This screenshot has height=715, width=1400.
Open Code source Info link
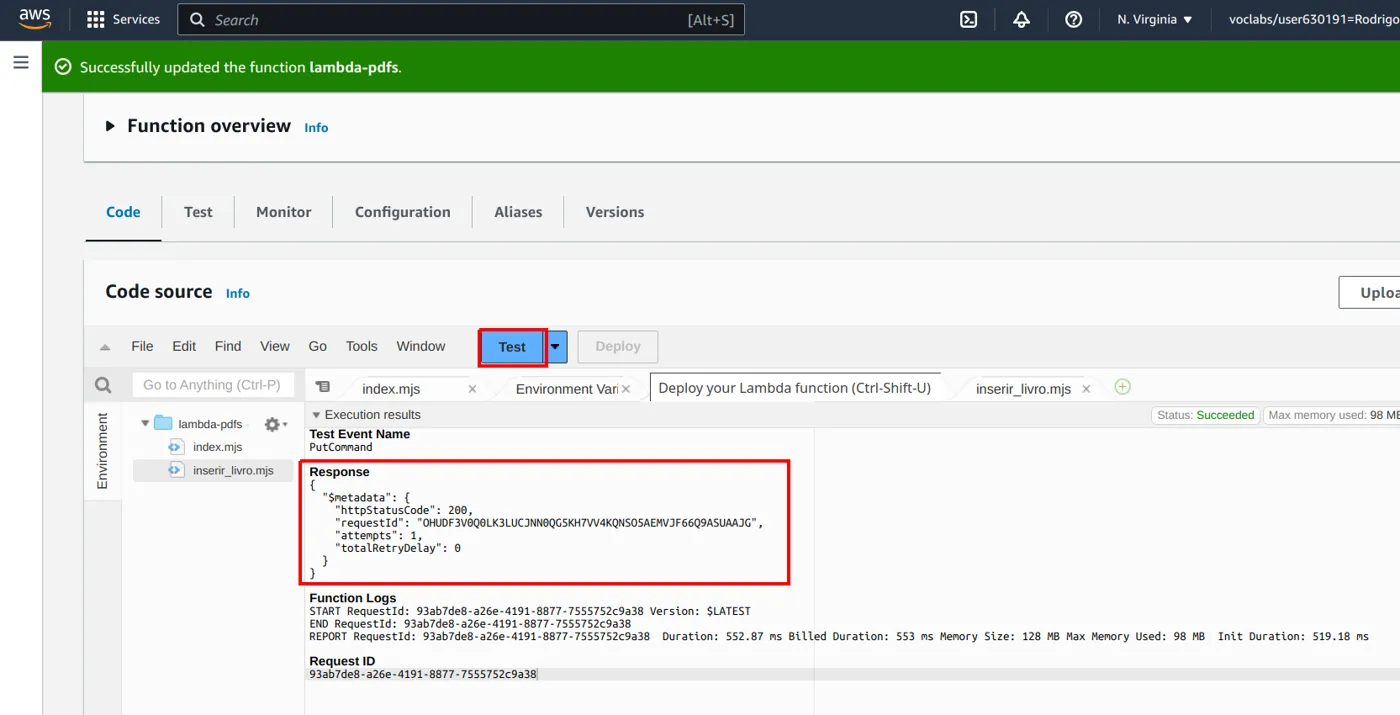pyautogui.click(x=238, y=294)
